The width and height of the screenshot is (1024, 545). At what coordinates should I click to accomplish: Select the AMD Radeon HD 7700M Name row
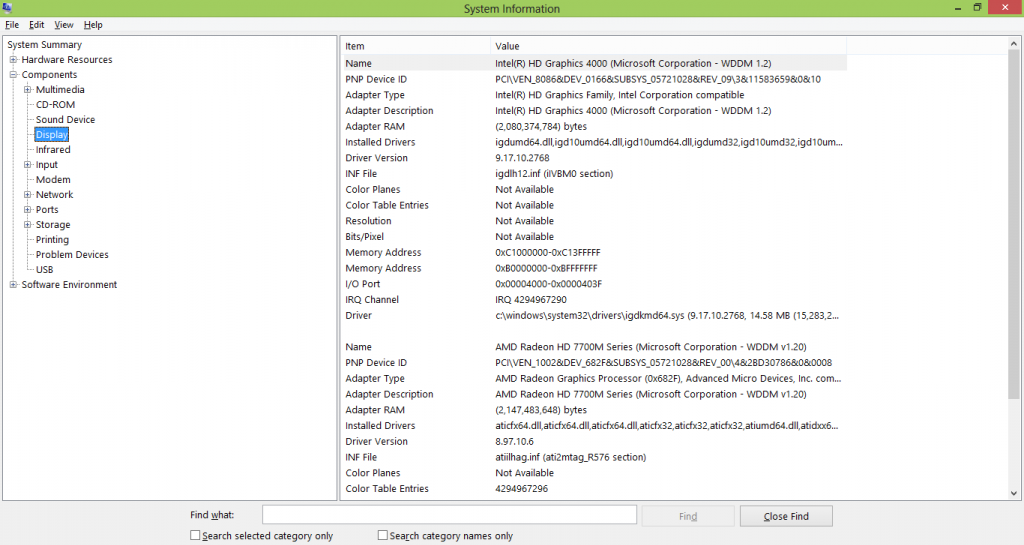pyautogui.click(x=594, y=347)
